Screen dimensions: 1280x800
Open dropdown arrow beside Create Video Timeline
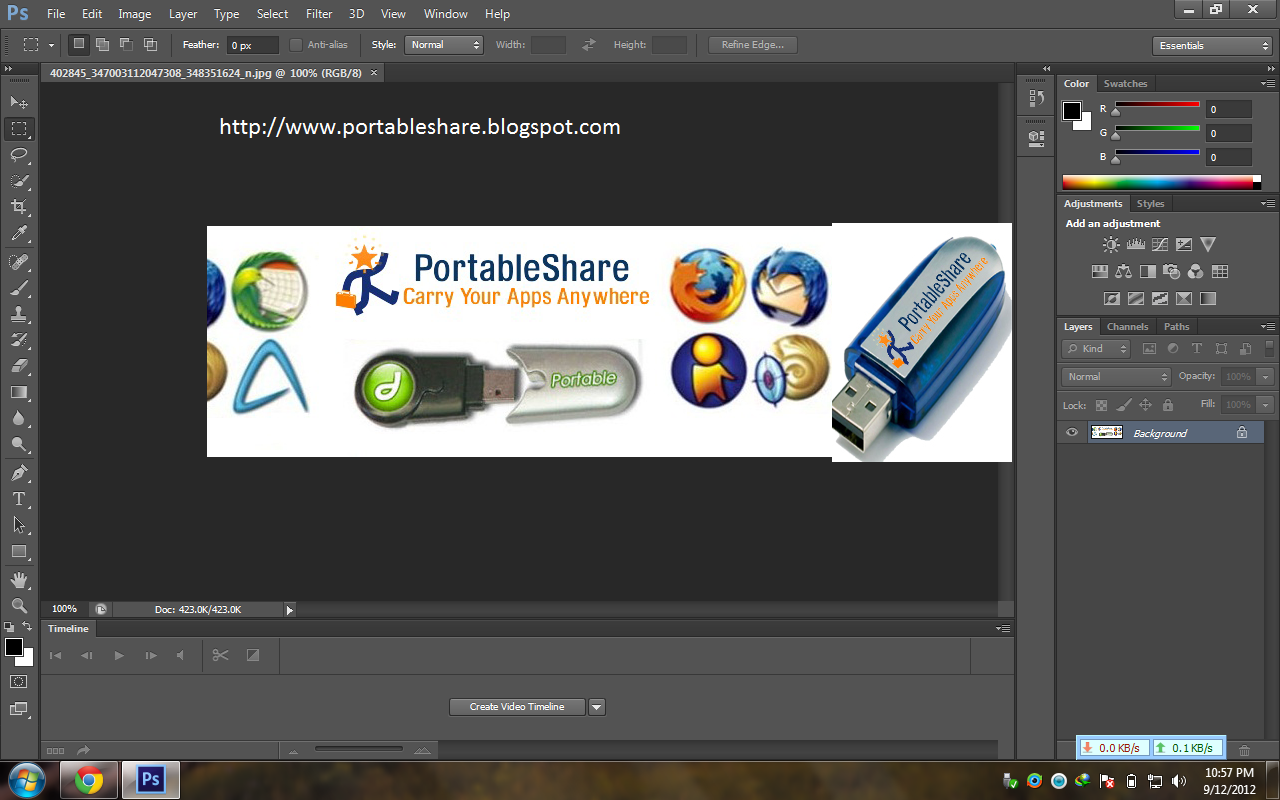point(597,707)
